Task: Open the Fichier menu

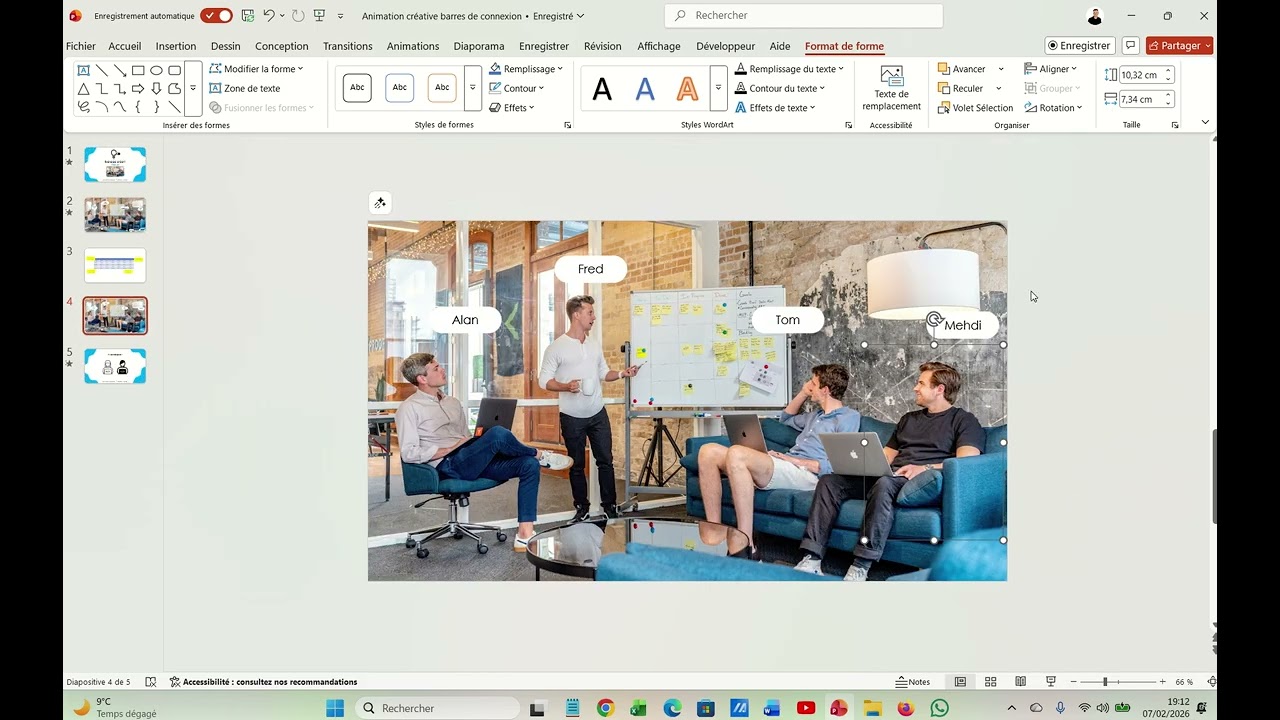Action: pyautogui.click(x=81, y=46)
